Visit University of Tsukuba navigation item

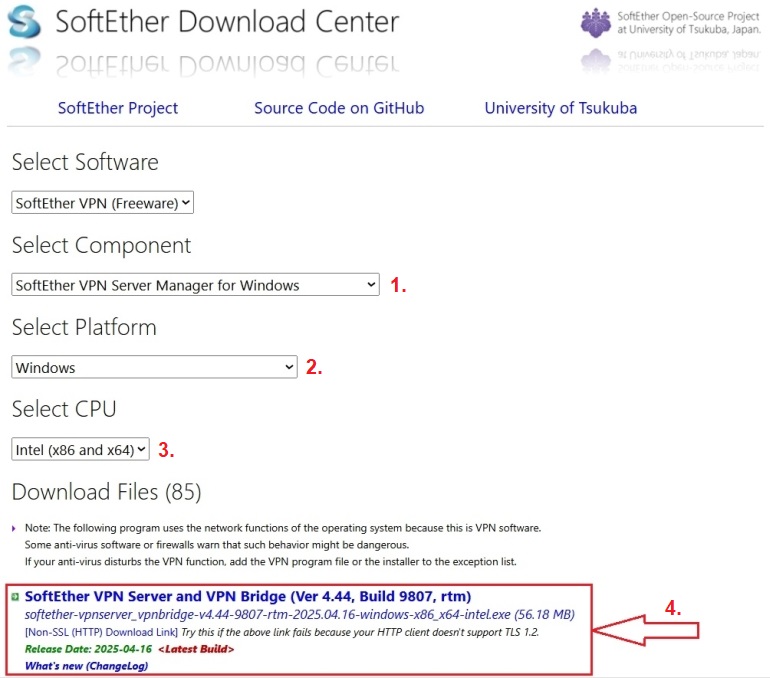click(x=560, y=108)
